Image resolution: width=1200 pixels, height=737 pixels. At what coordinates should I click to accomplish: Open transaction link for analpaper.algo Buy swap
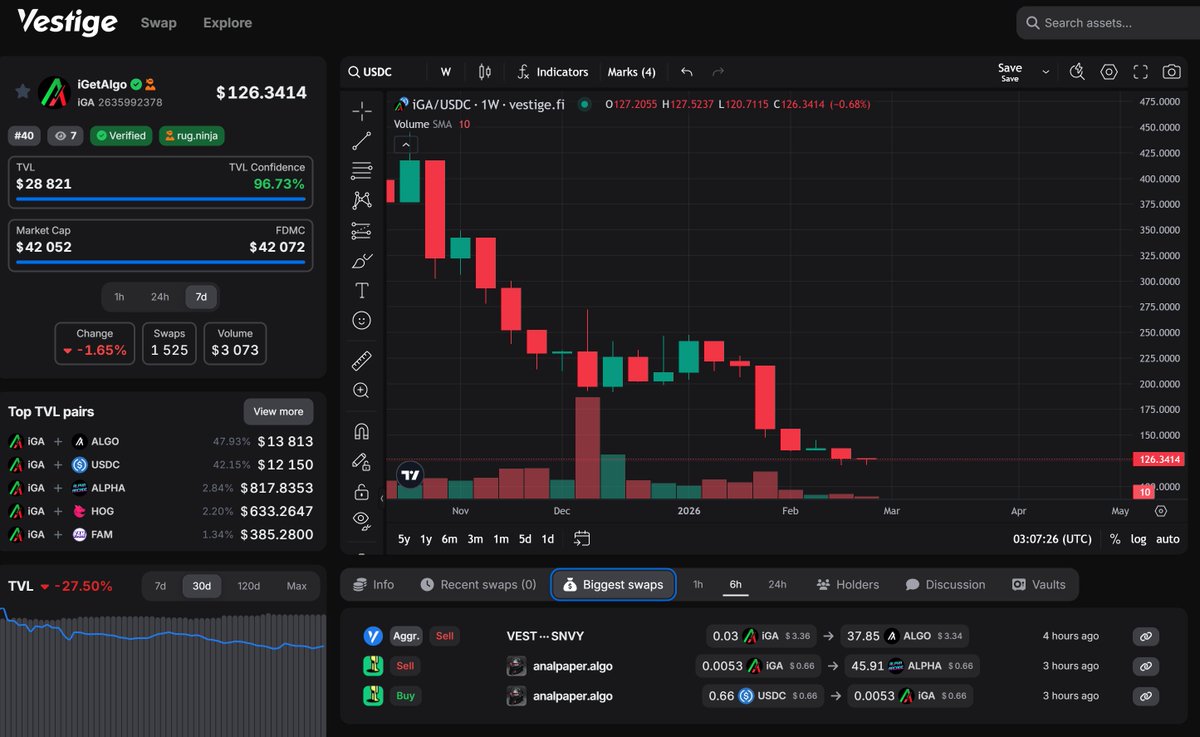click(1146, 696)
